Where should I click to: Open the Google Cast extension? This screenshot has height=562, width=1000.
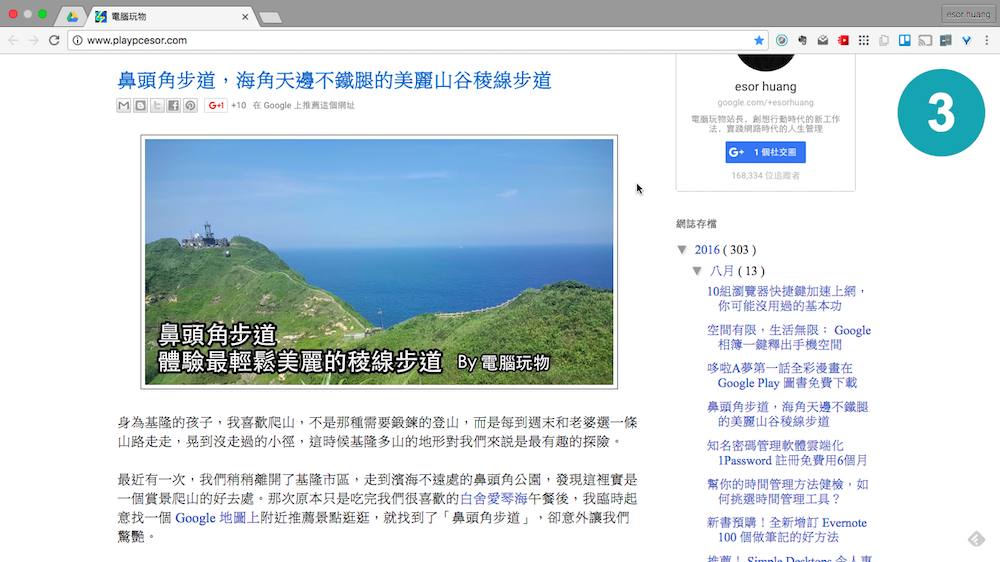pos(925,41)
